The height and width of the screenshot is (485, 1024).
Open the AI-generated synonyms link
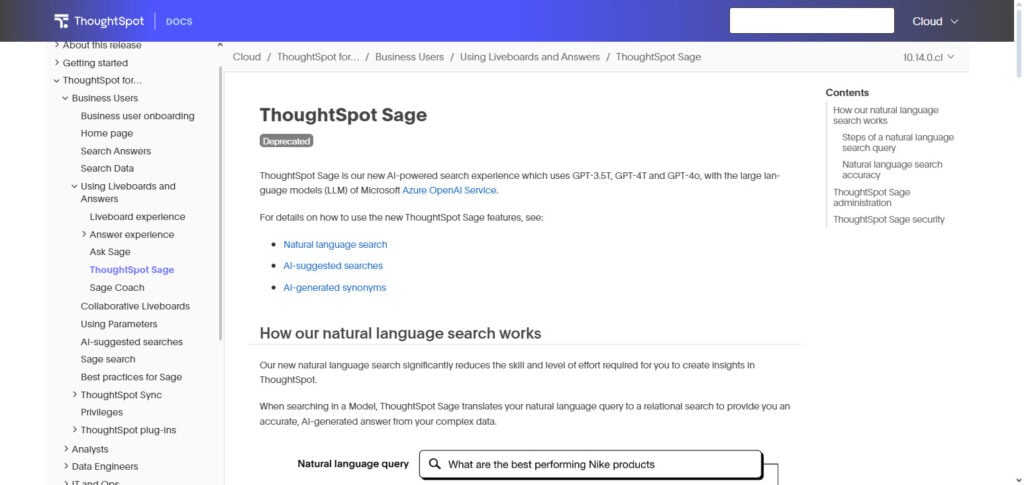tap(334, 288)
